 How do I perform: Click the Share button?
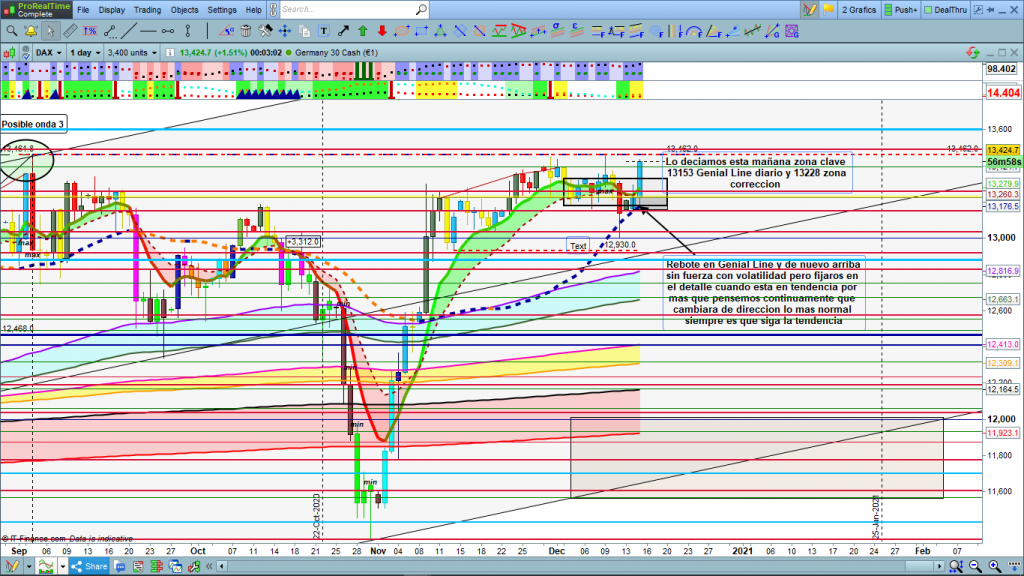point(90,566)
